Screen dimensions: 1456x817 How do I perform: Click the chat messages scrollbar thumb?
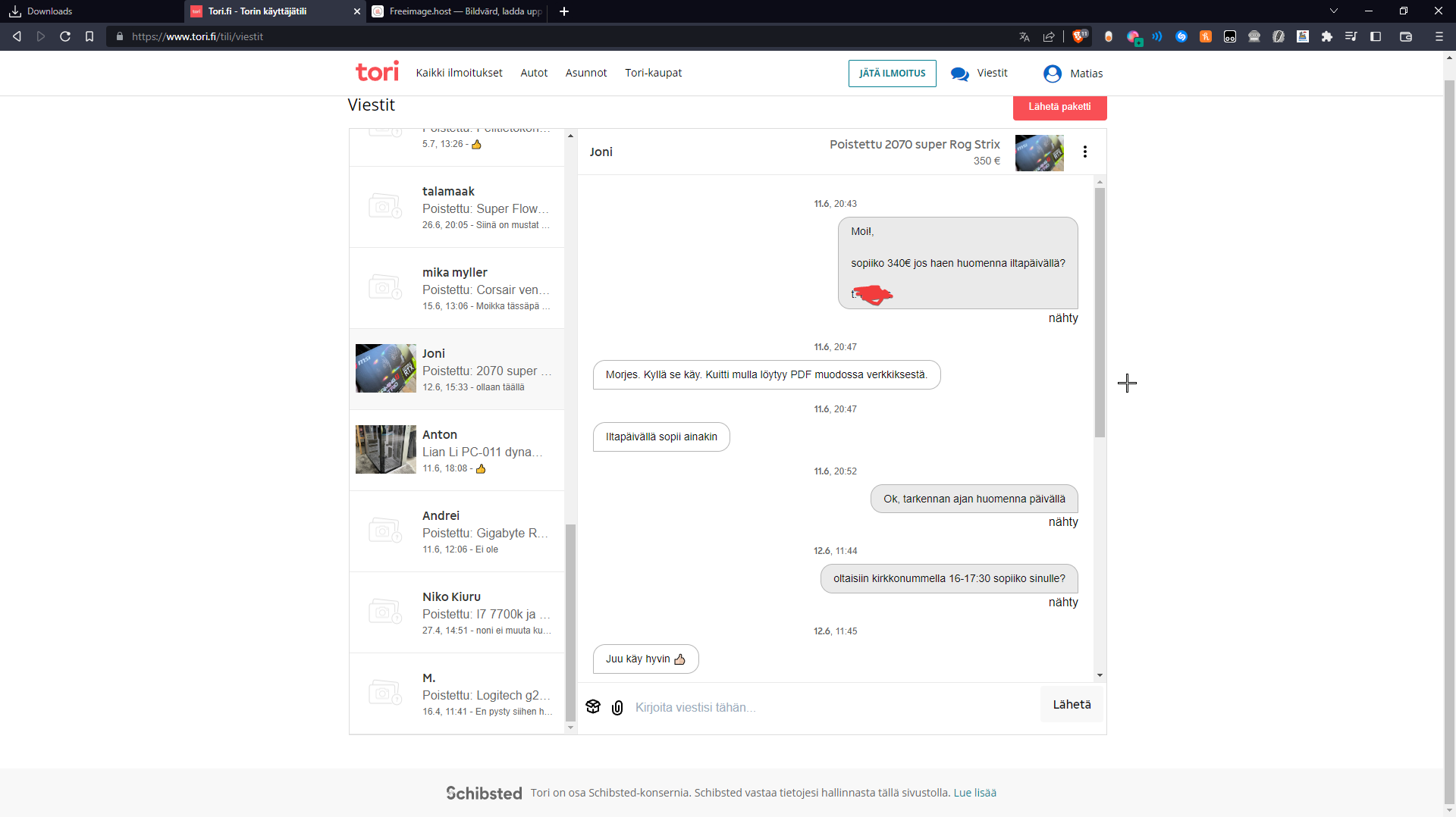point(1100,312)
